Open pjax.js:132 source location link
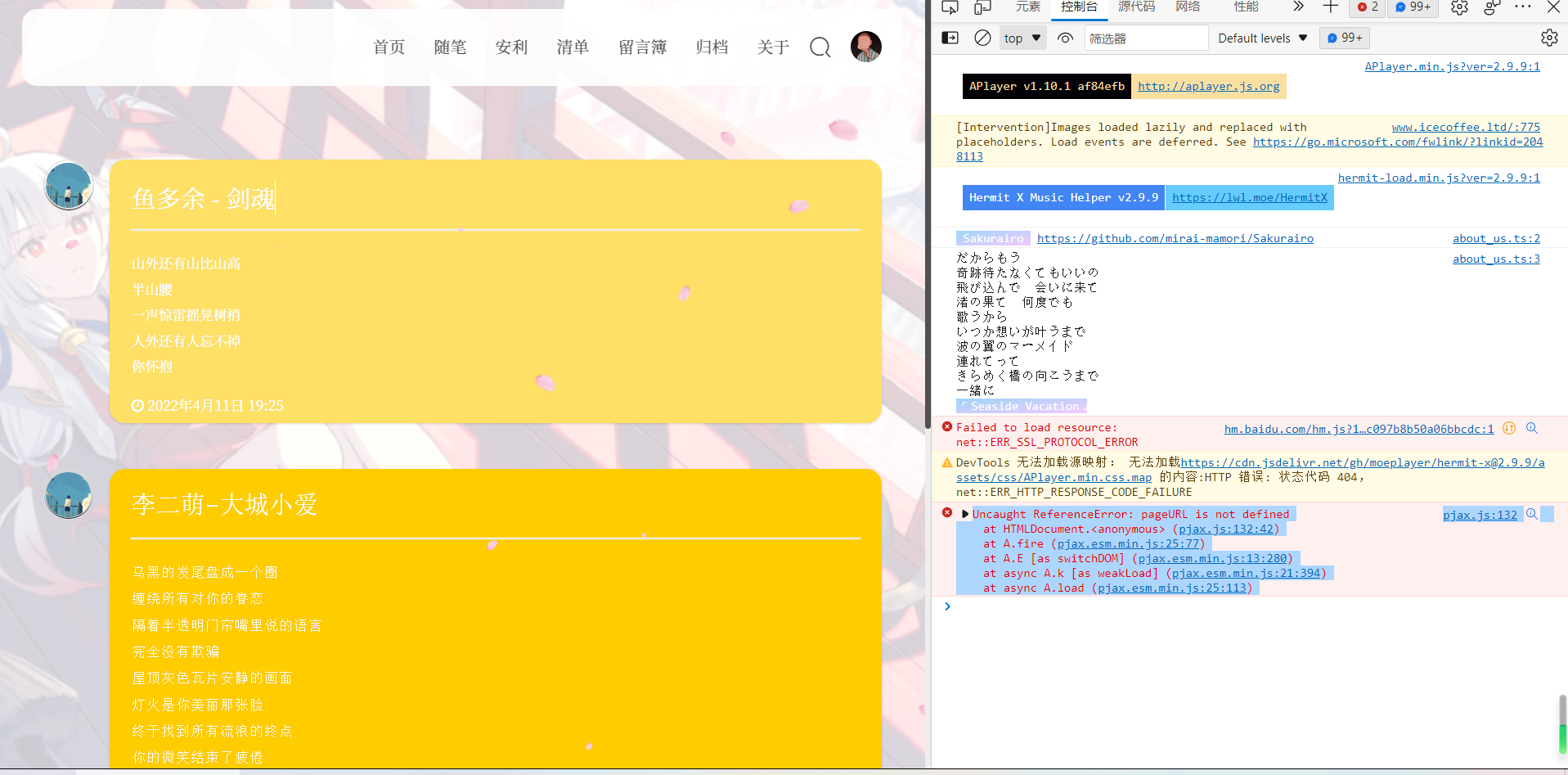Screen dimensions: 1568x775 point(1480,514)
